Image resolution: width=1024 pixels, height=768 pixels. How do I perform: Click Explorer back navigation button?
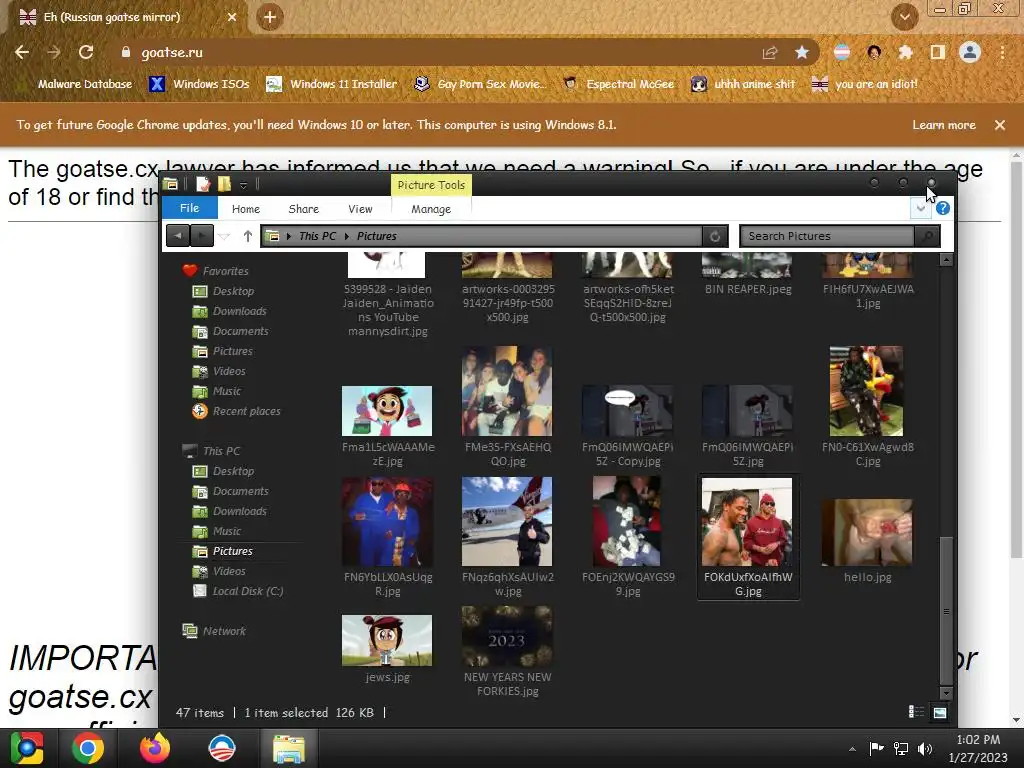(178, 236)
